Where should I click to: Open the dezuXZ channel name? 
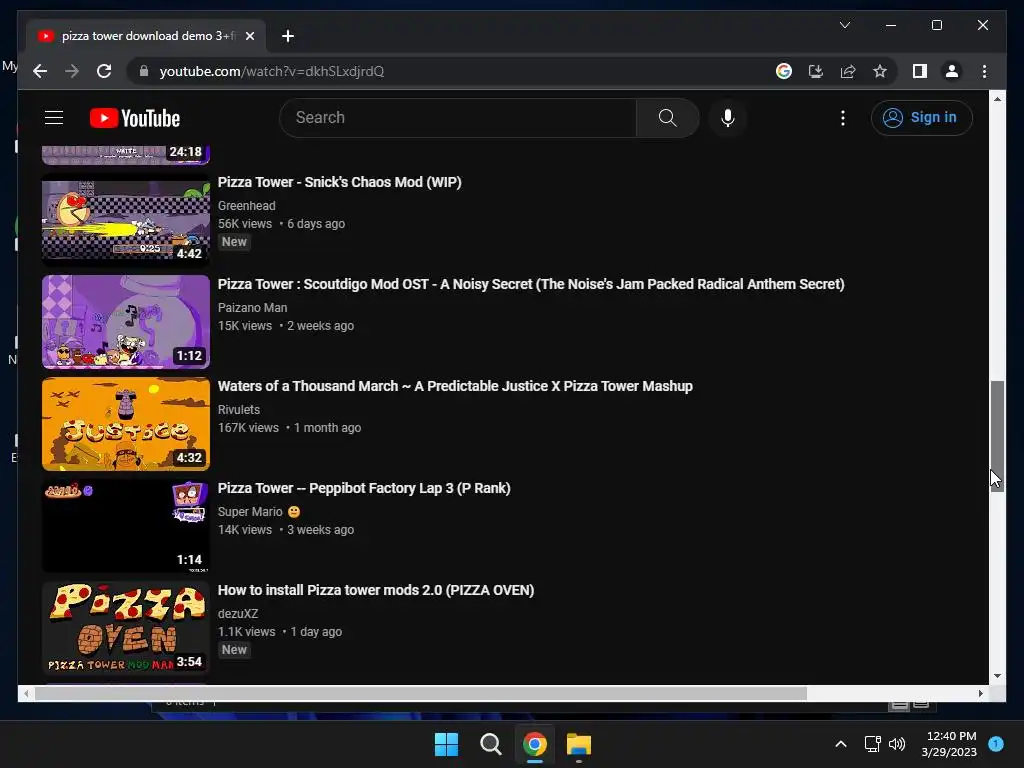tap(238, 614)
